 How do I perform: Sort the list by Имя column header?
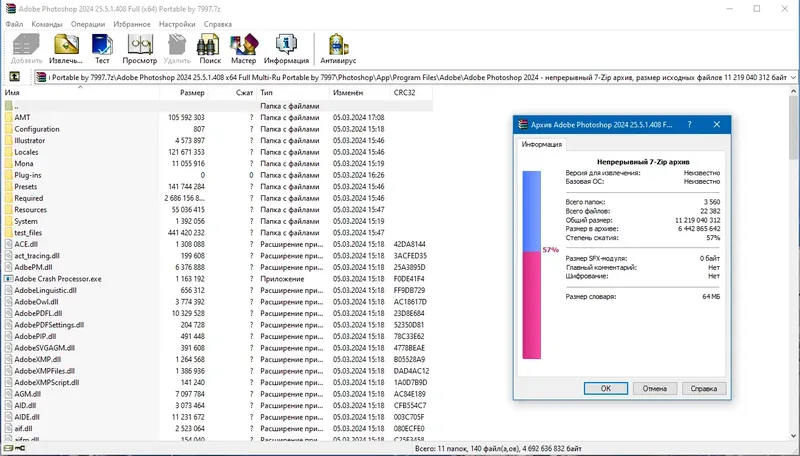coord(80,92)
